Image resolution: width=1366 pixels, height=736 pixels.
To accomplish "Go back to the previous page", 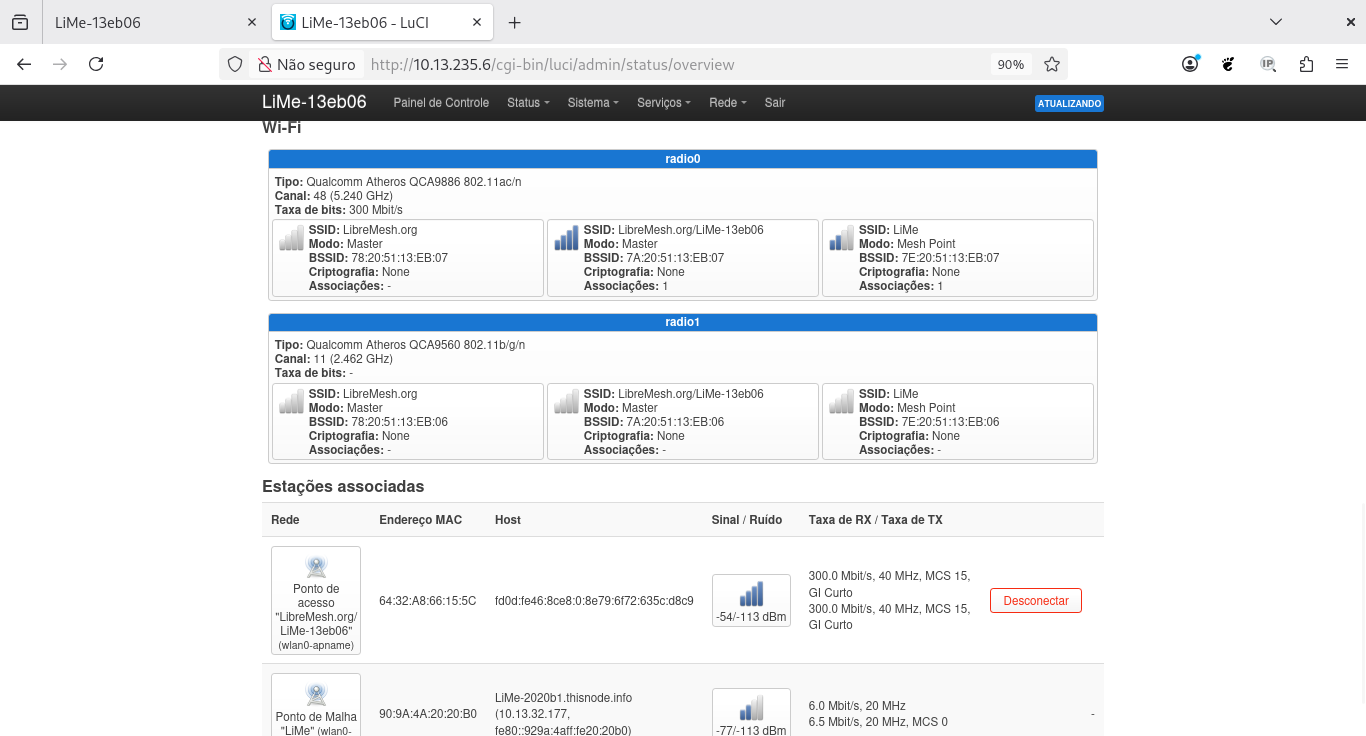I will pyautogui.click(x=24, y=64).
